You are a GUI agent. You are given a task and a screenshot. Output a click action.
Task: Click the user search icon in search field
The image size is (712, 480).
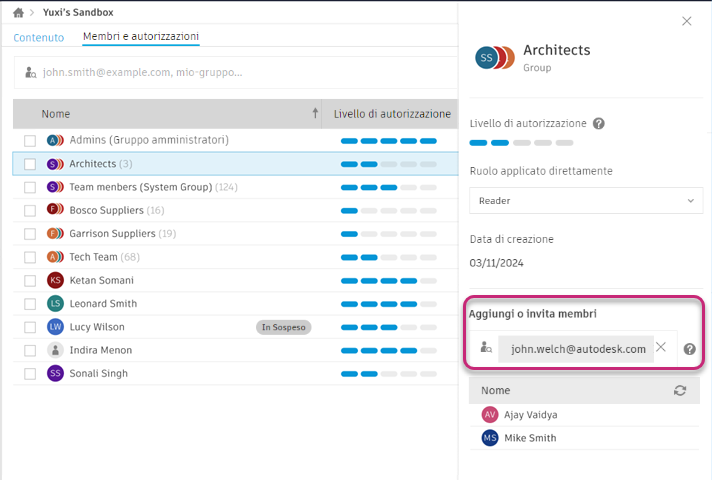tap(30, 73)
